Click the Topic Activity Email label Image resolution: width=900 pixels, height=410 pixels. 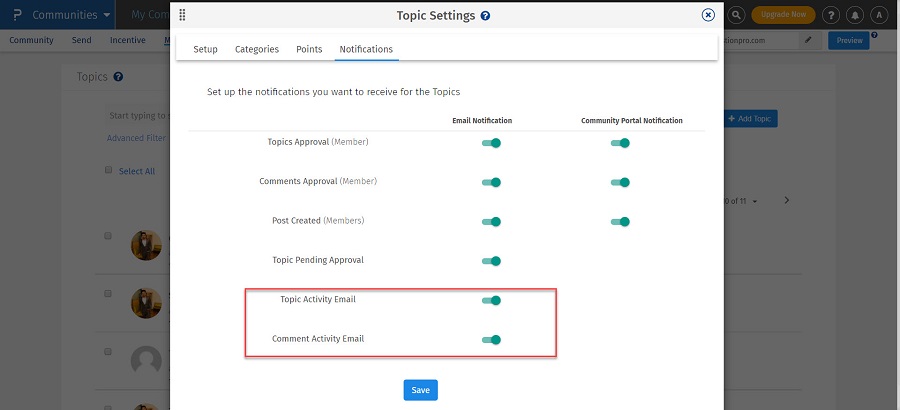pos(318,299)
